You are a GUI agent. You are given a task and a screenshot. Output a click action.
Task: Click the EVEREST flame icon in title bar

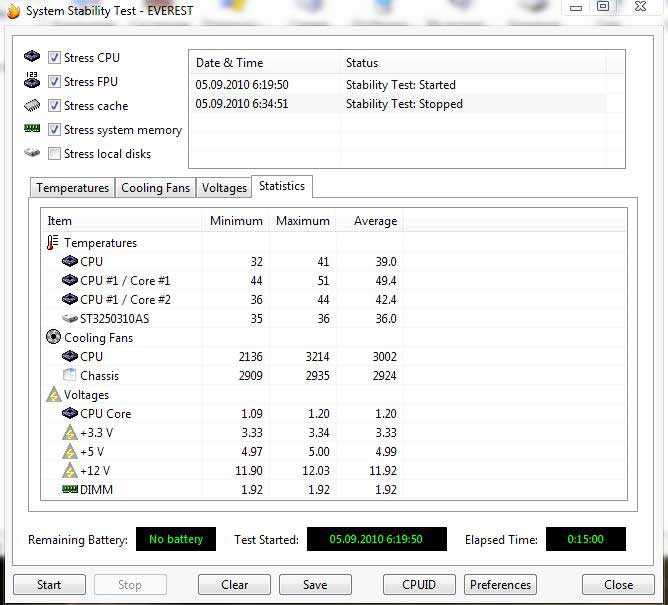(12, 9)
